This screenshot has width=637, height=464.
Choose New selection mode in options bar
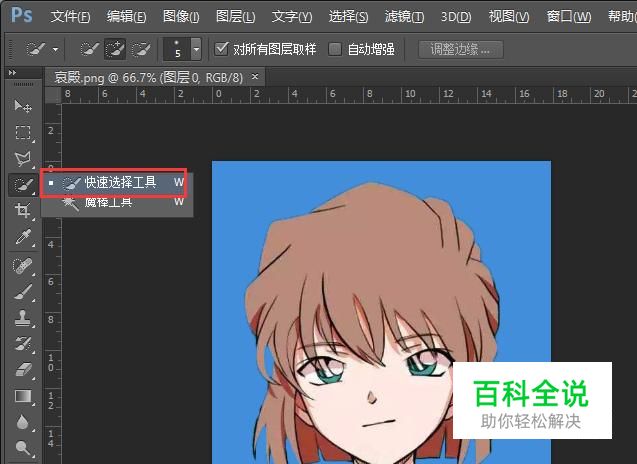(x=89, y=50)
